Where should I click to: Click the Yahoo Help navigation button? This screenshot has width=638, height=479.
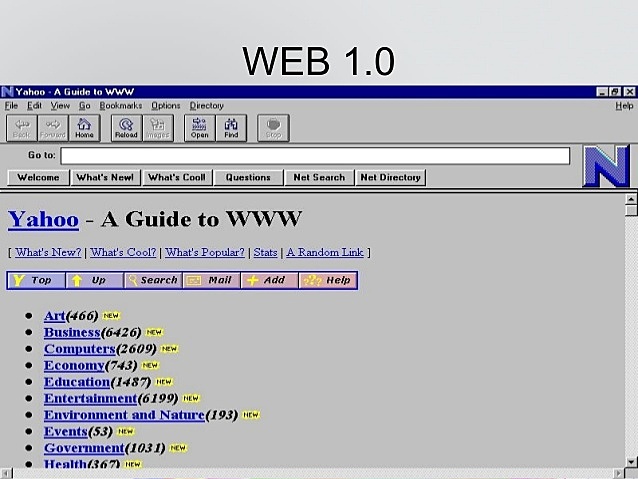[328, 280]
